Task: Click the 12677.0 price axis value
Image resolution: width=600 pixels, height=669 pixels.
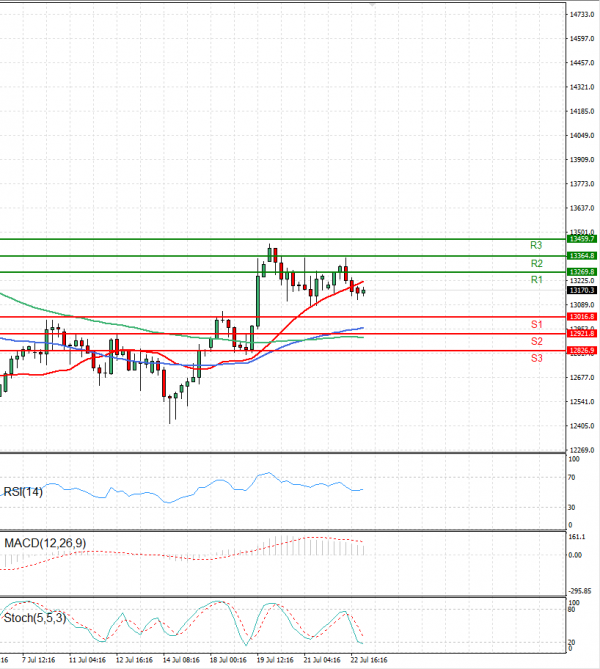Action: 582,378
